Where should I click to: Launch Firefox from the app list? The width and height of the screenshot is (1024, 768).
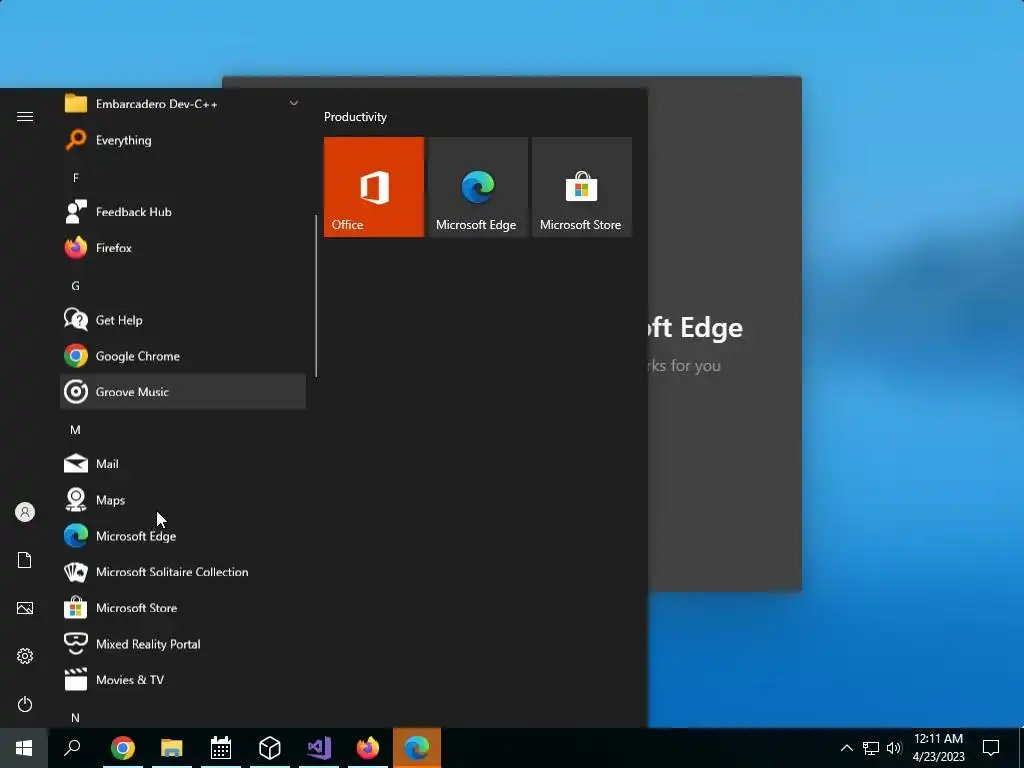(x=183, y=248)
